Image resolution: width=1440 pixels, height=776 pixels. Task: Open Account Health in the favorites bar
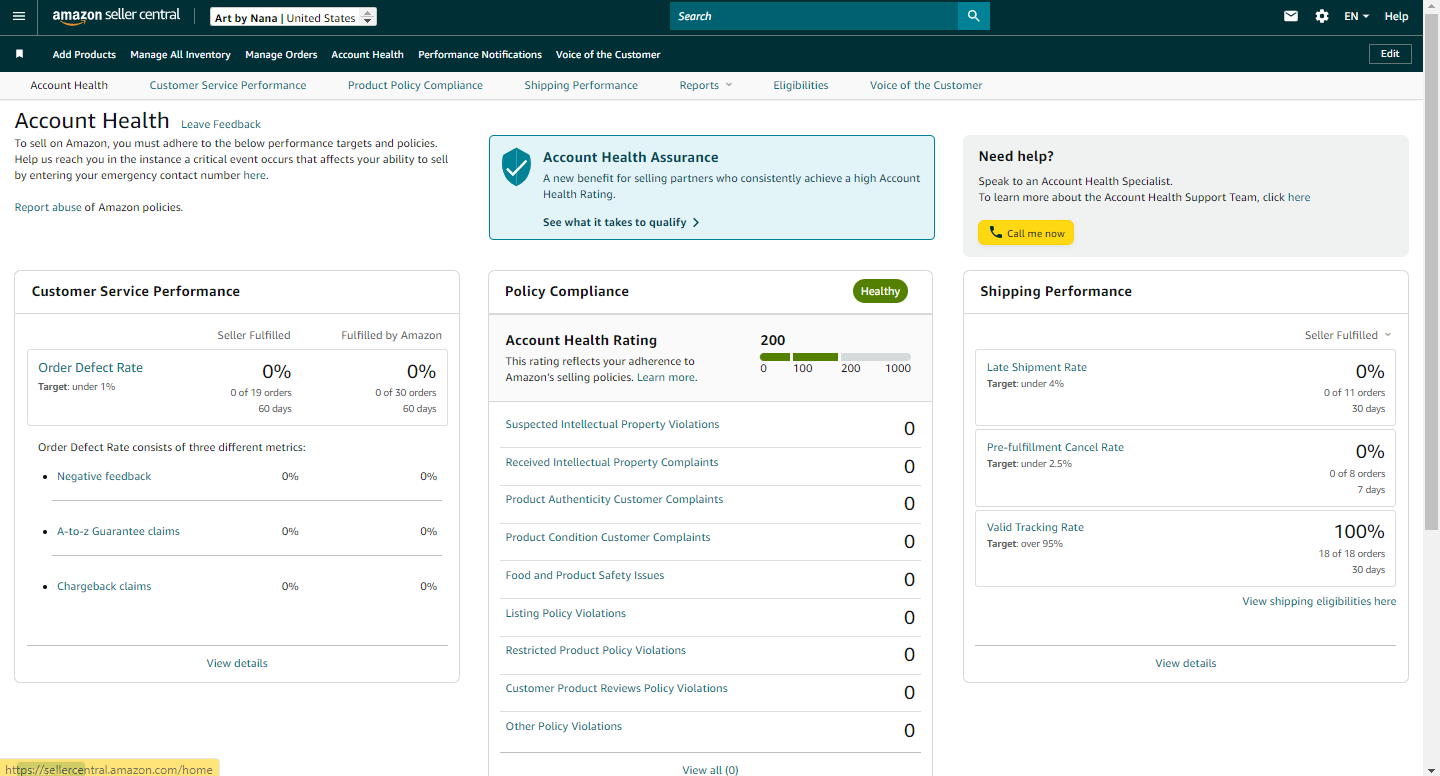(x=367, y=54)
